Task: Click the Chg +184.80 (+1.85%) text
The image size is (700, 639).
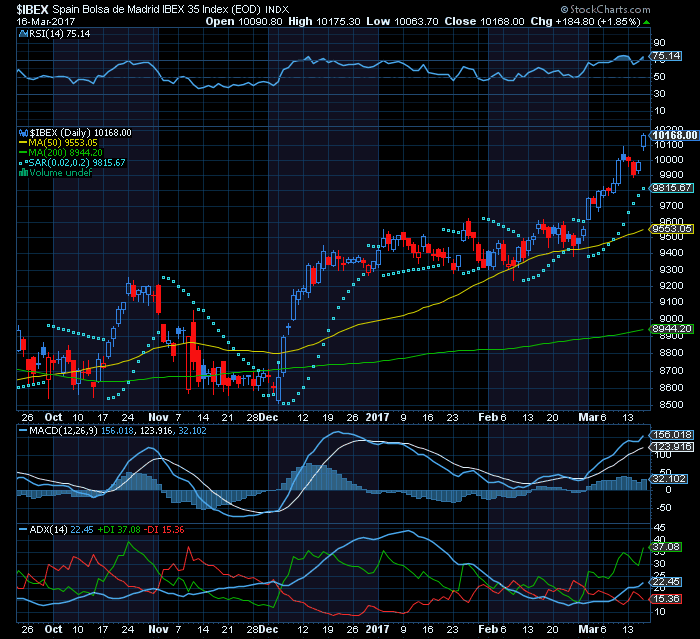Action: click(x=586, y=21)
